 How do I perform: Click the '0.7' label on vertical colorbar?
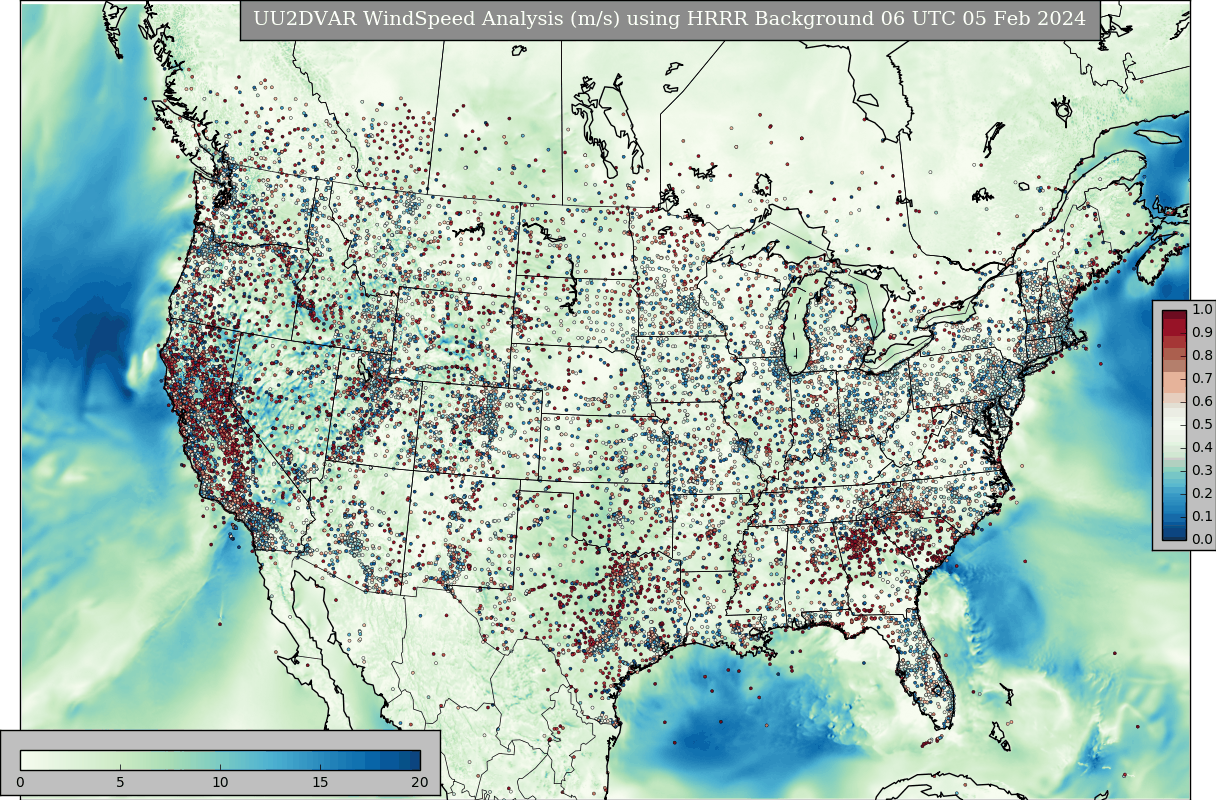tap(1202, 379)
